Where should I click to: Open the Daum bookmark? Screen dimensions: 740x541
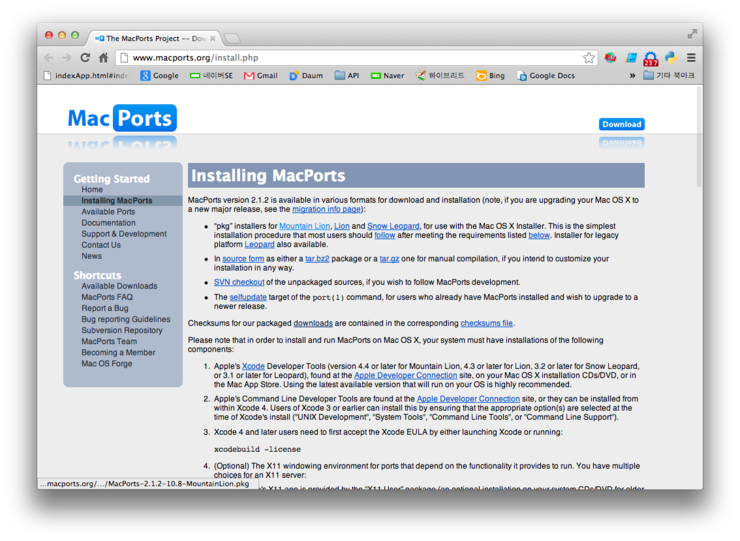pyautogui.click(x=306, y=76)
